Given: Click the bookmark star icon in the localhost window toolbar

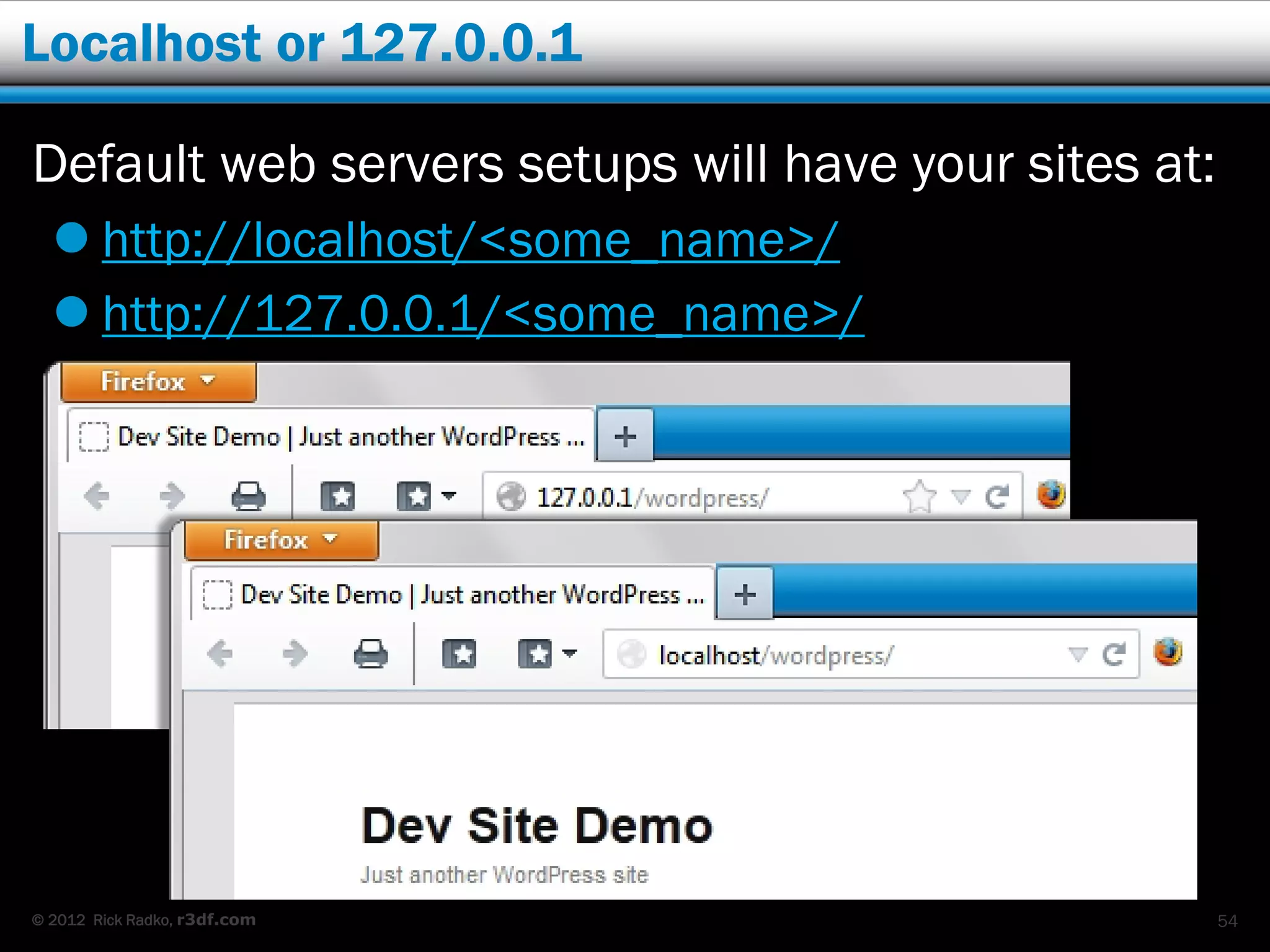Looking at the screenshot, I should point(460,654).
